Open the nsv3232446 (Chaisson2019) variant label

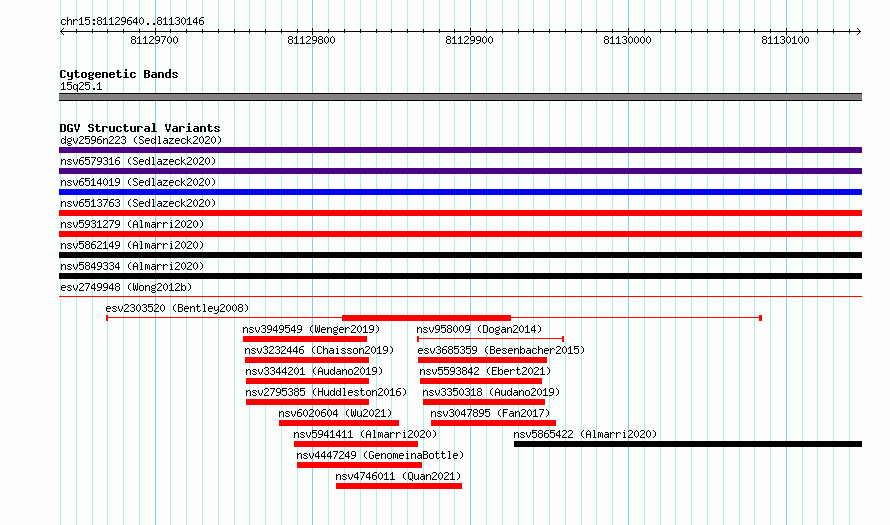tap(319, 350)
